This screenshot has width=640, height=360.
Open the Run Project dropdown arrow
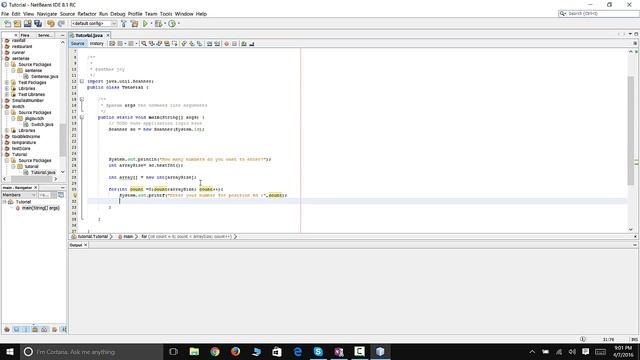point(151,24)
